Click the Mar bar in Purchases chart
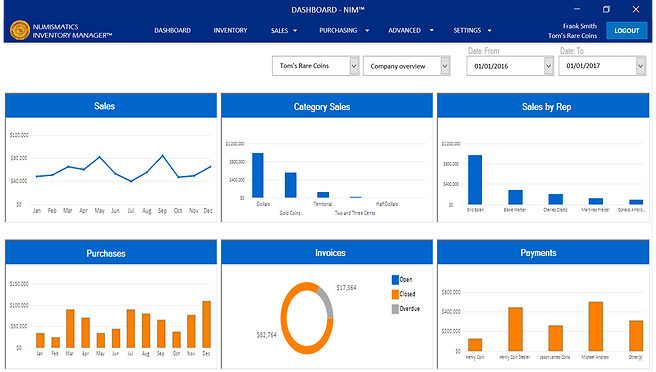Screen dimensions: 656x372 pyautogui.click(x=70, y=328)
